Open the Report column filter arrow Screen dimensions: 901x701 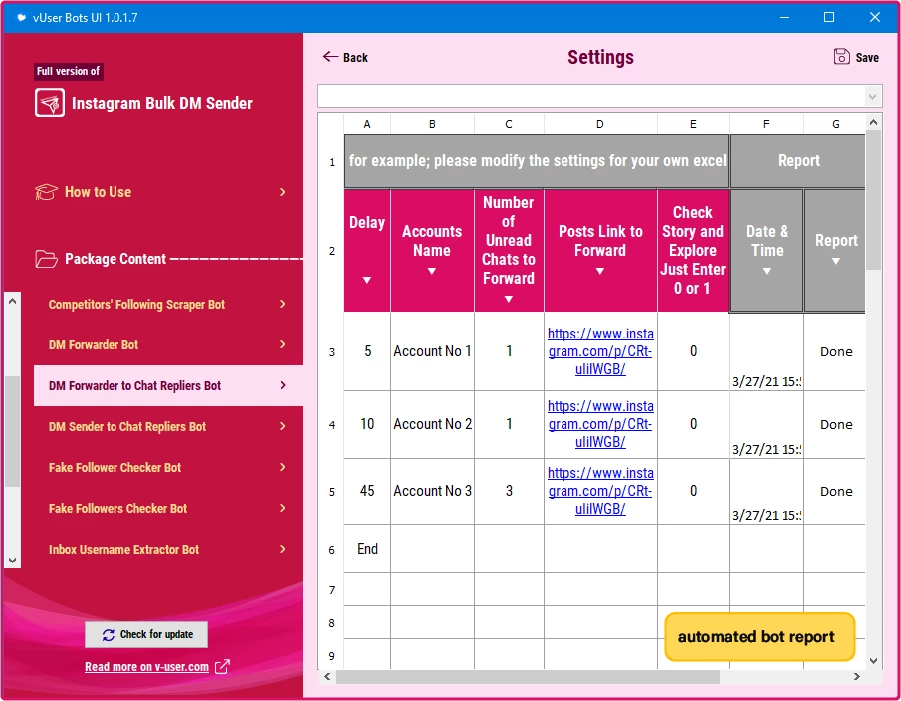[836, 261]
